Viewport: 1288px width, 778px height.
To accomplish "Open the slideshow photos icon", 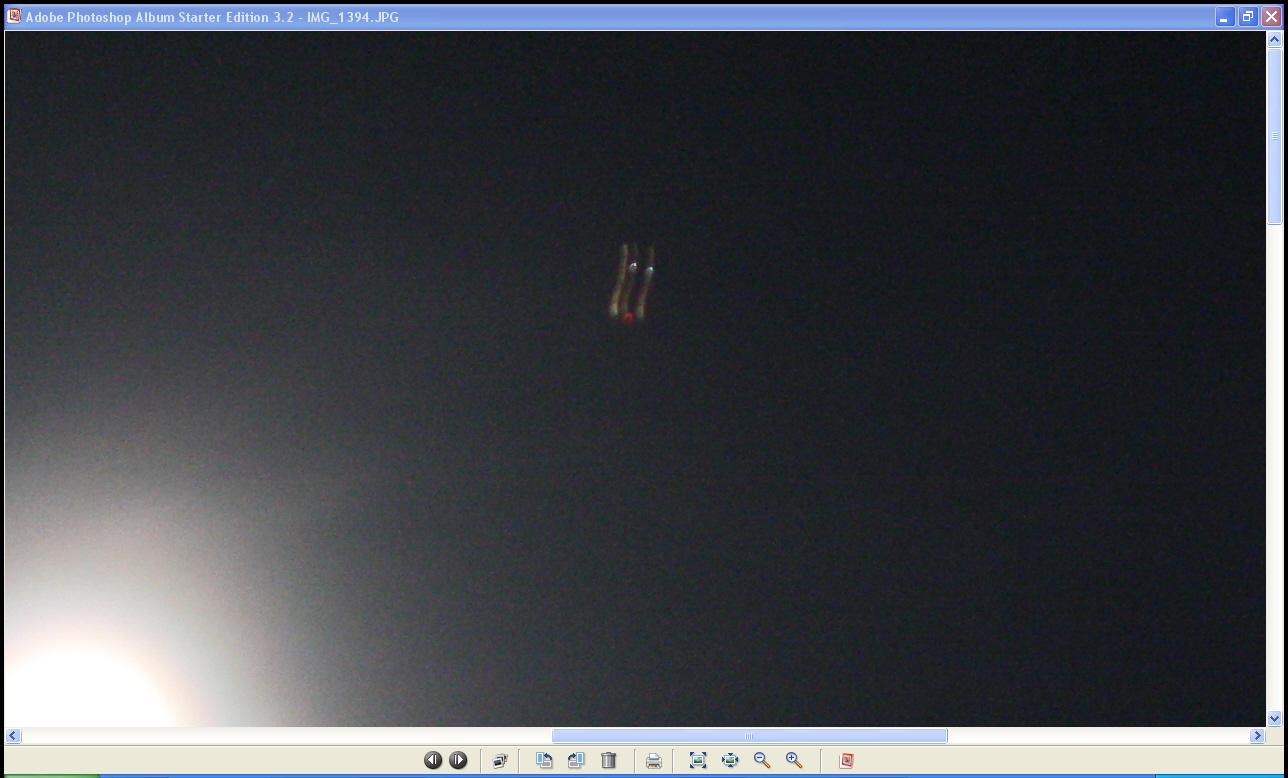I will point(500,760).
